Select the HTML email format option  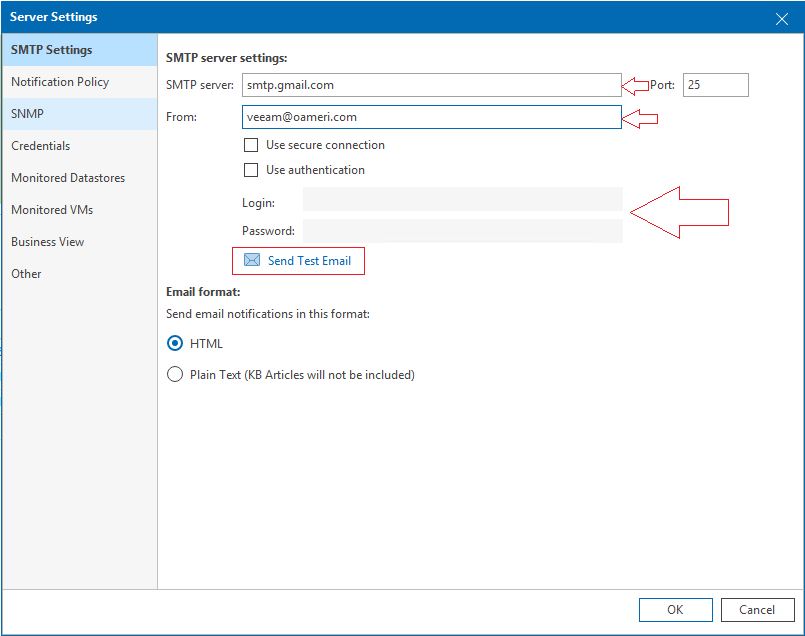point(175,343)
